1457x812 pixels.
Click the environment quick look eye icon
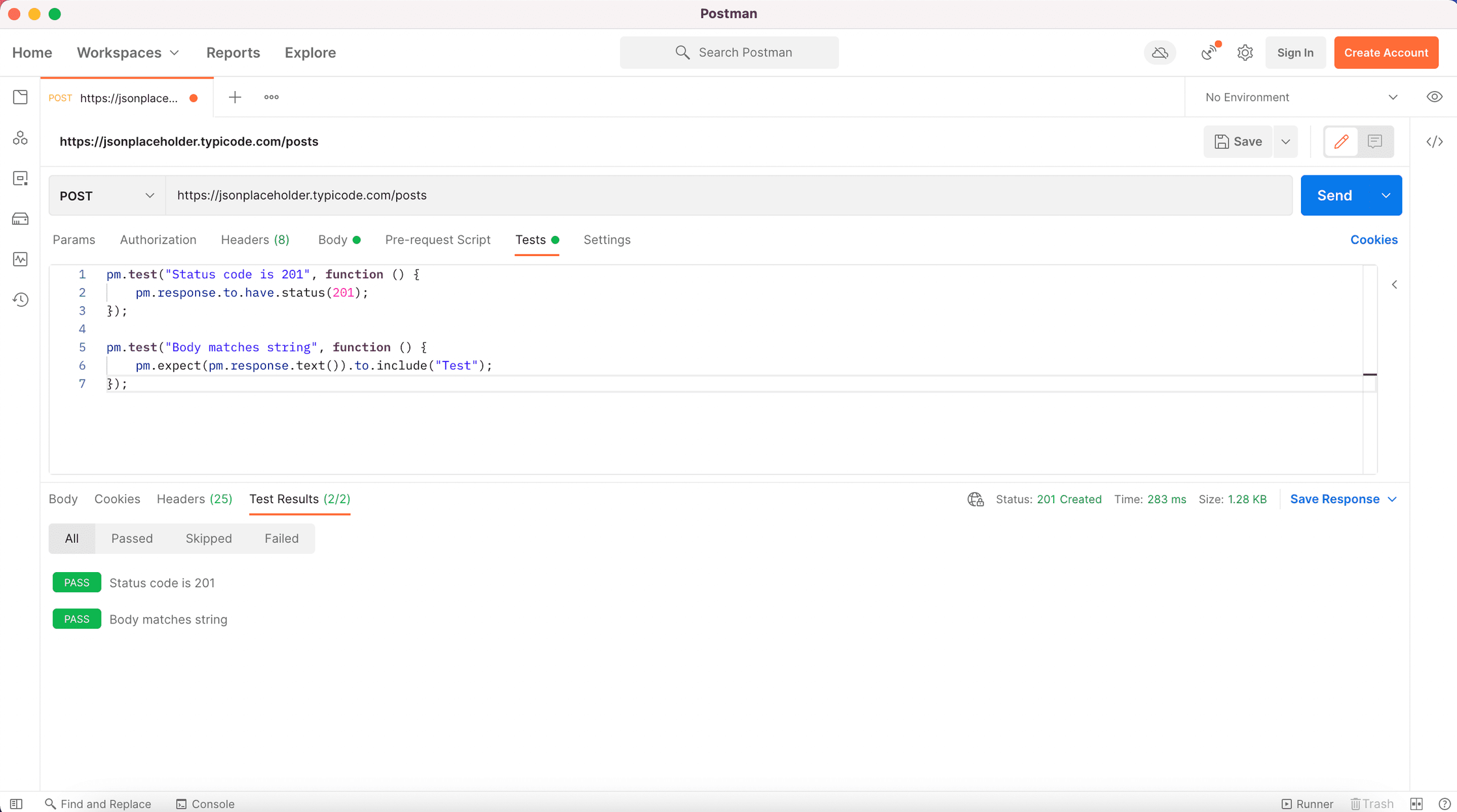1434,97
